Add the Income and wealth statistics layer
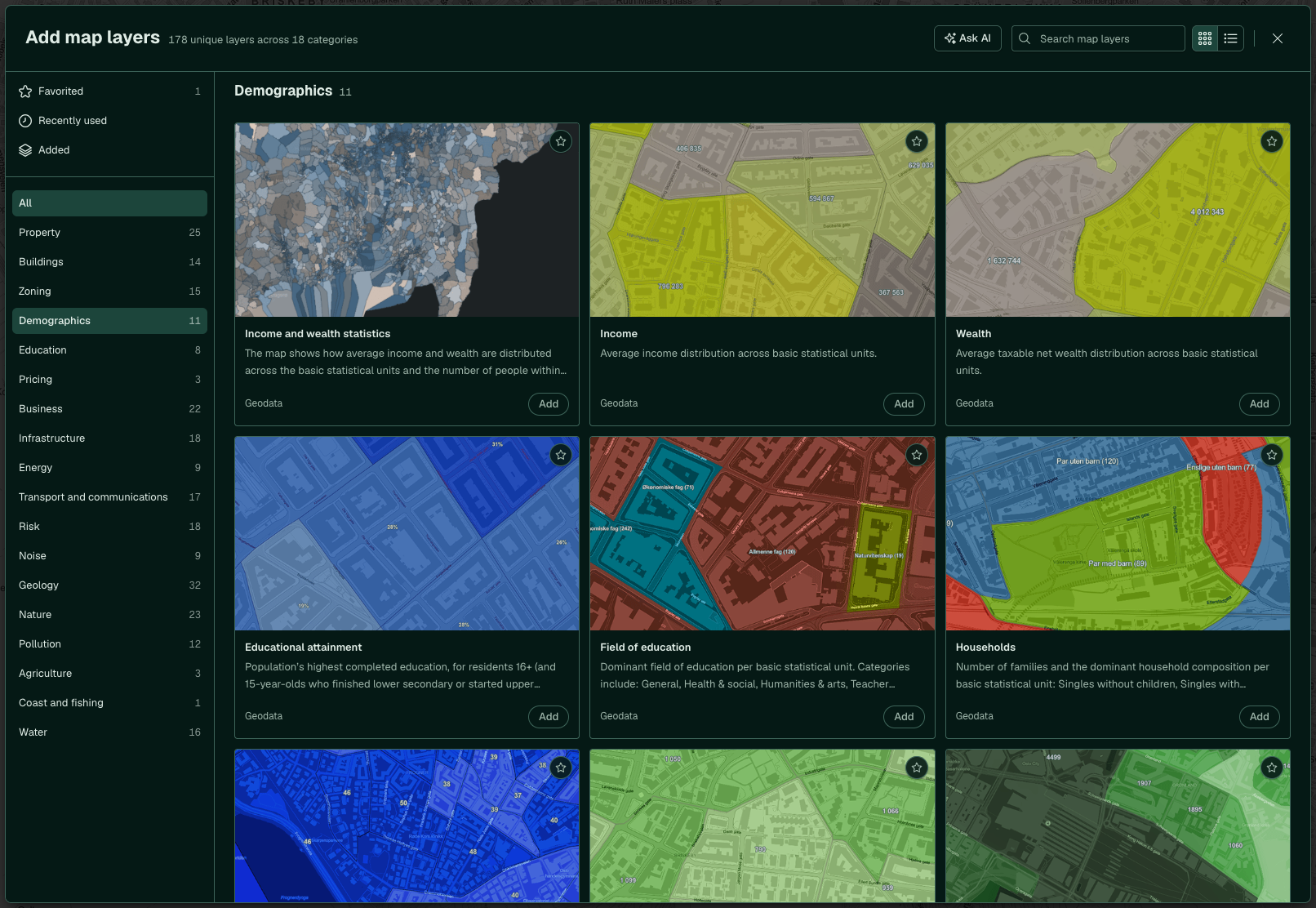 tap(549, 404)
